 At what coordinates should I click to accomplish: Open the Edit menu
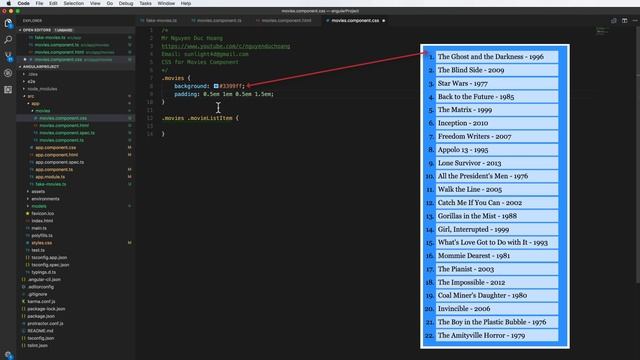point(53,3)
